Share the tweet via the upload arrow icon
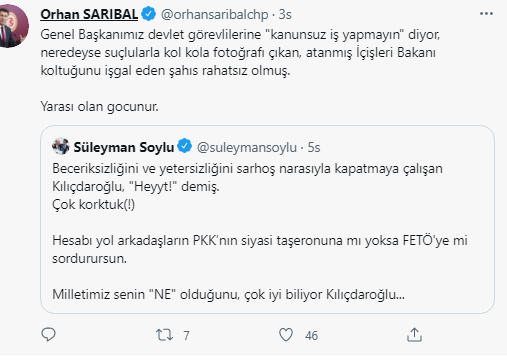The image size is (507, 362). (x=414, y=335)
